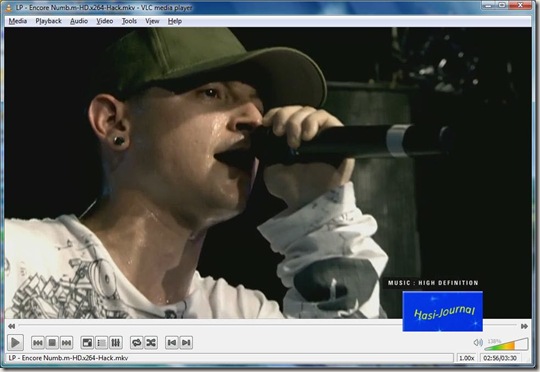Maximize the VLC media player window
This screenshot has width=540, height=372.
(502, 5)
